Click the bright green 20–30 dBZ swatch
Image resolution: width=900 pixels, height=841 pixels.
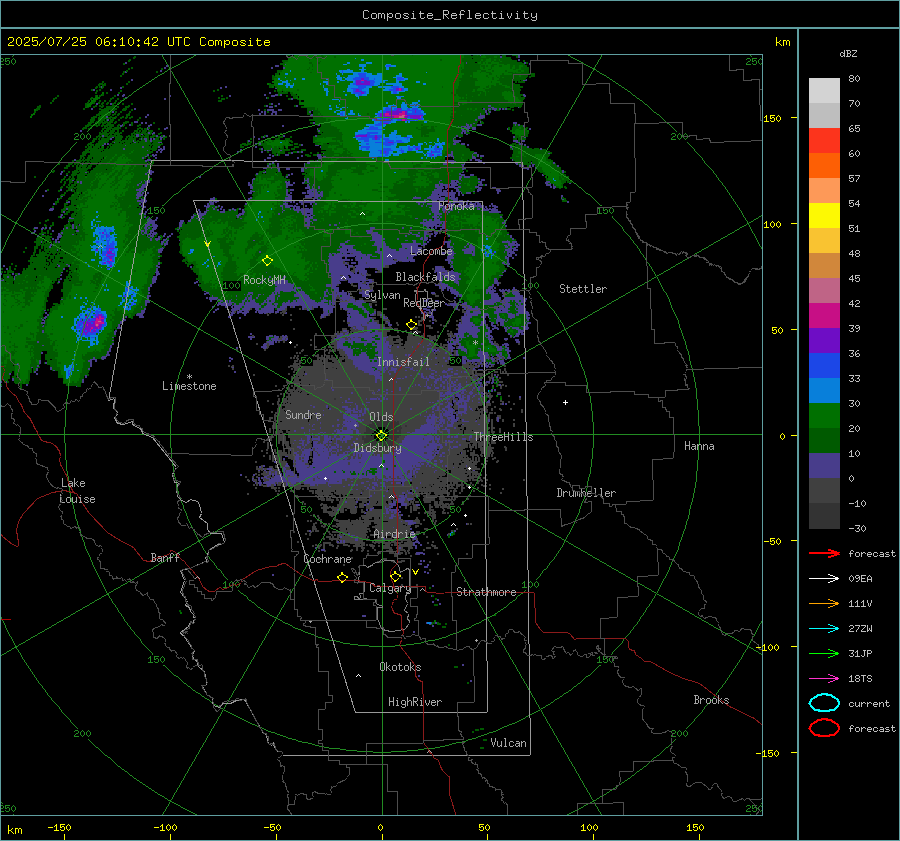coord(824,415)
